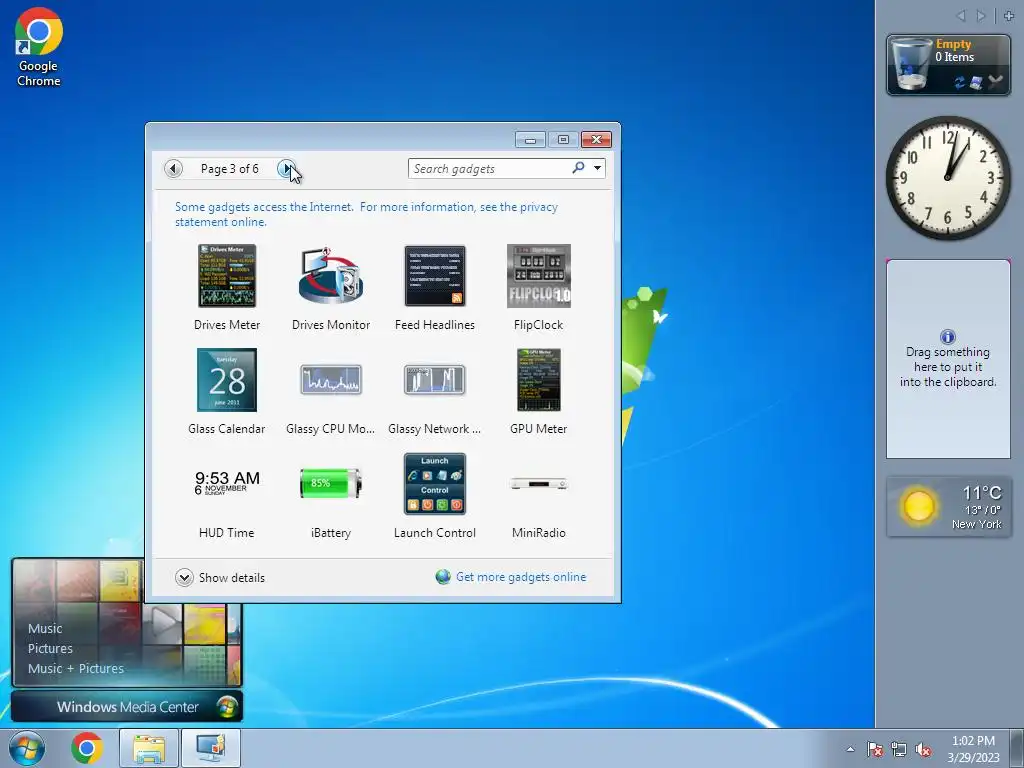Click the Page 3 of 6 label

(x=229, y=168)
